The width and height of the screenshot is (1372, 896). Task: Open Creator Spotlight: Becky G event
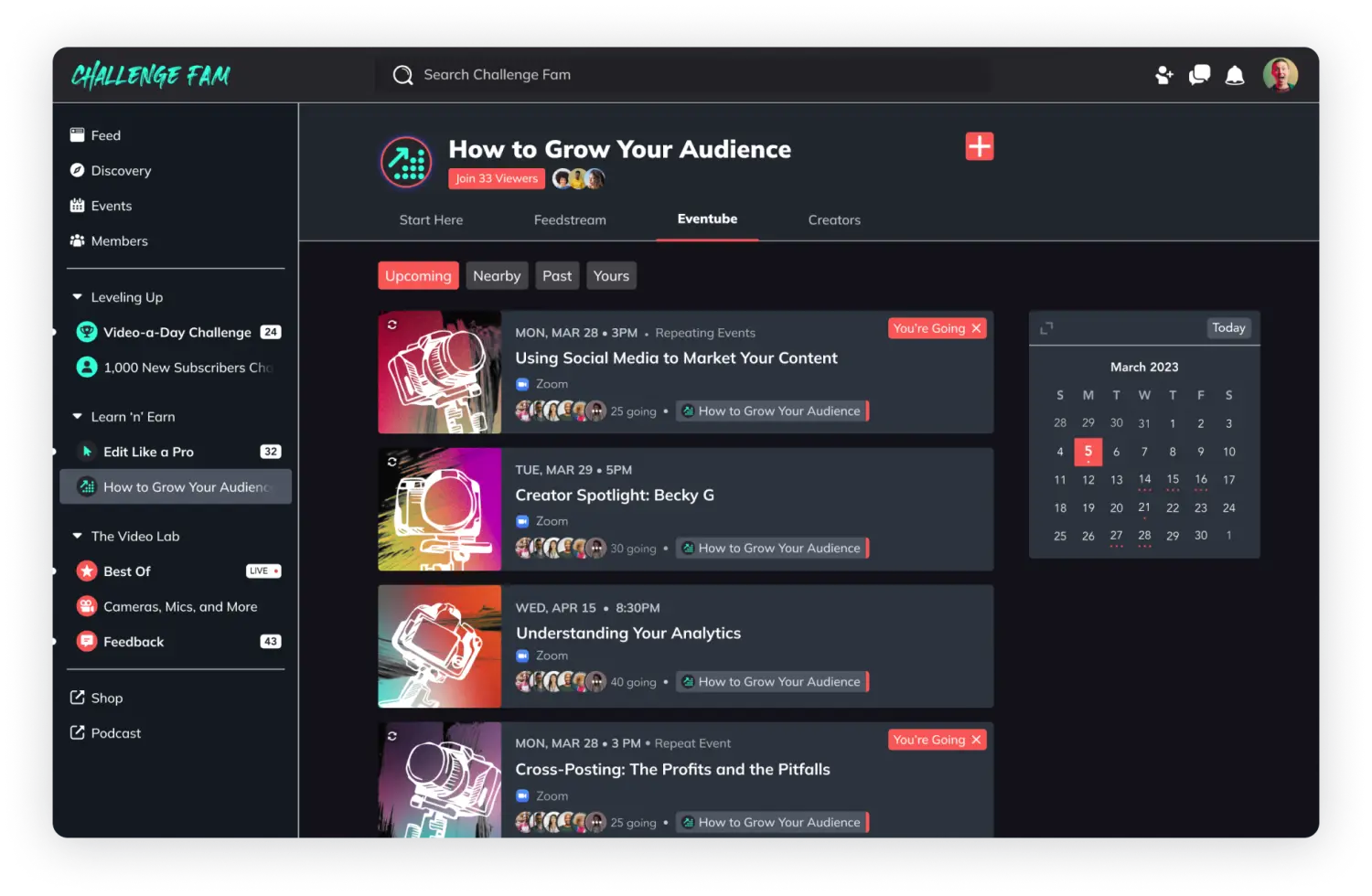615,496
